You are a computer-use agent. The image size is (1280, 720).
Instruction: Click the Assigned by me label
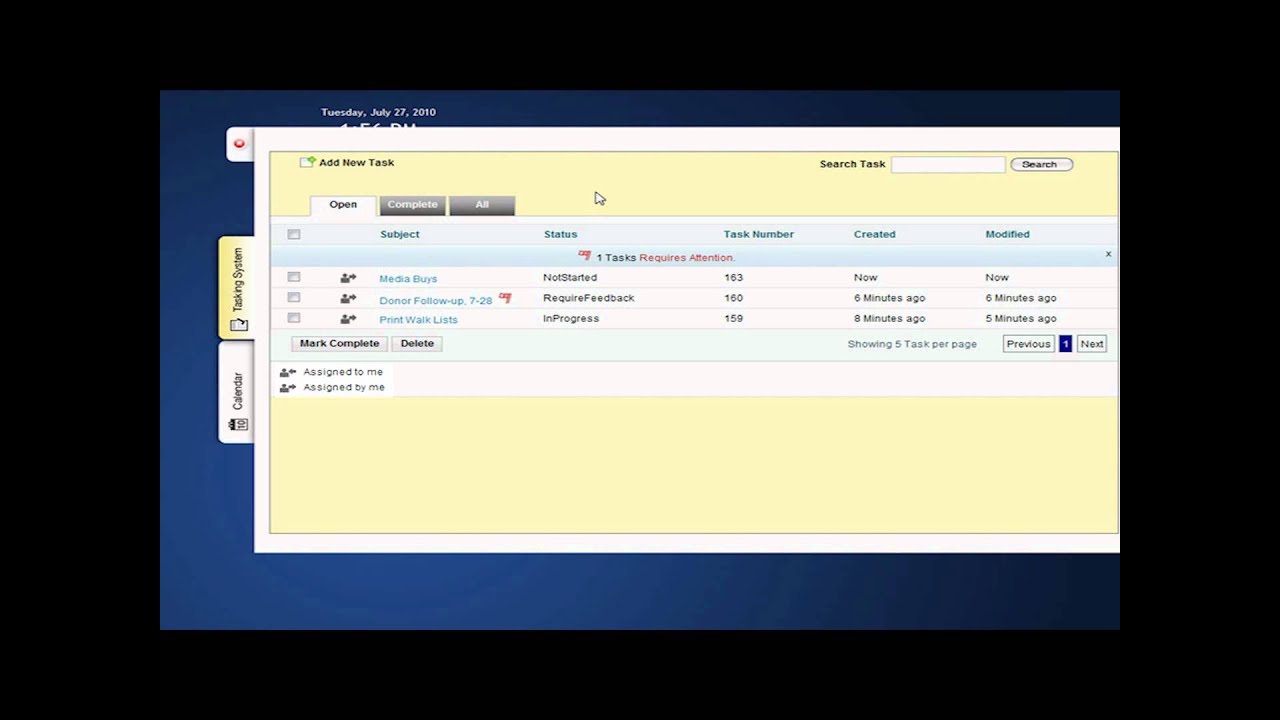click(x=344, y=387)
